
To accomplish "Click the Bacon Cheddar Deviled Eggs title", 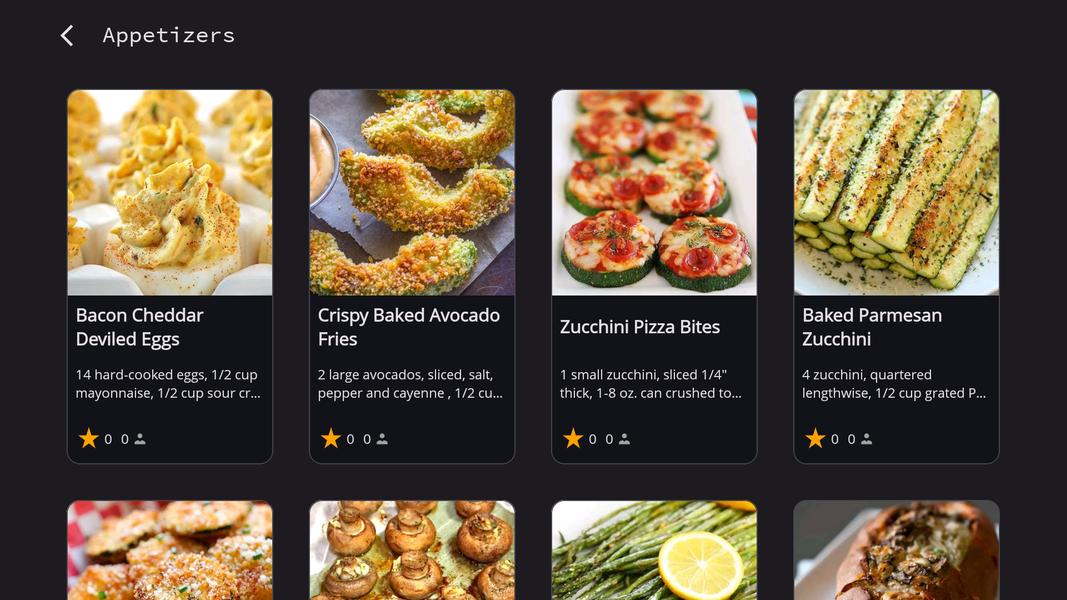I will coord(140,327).
